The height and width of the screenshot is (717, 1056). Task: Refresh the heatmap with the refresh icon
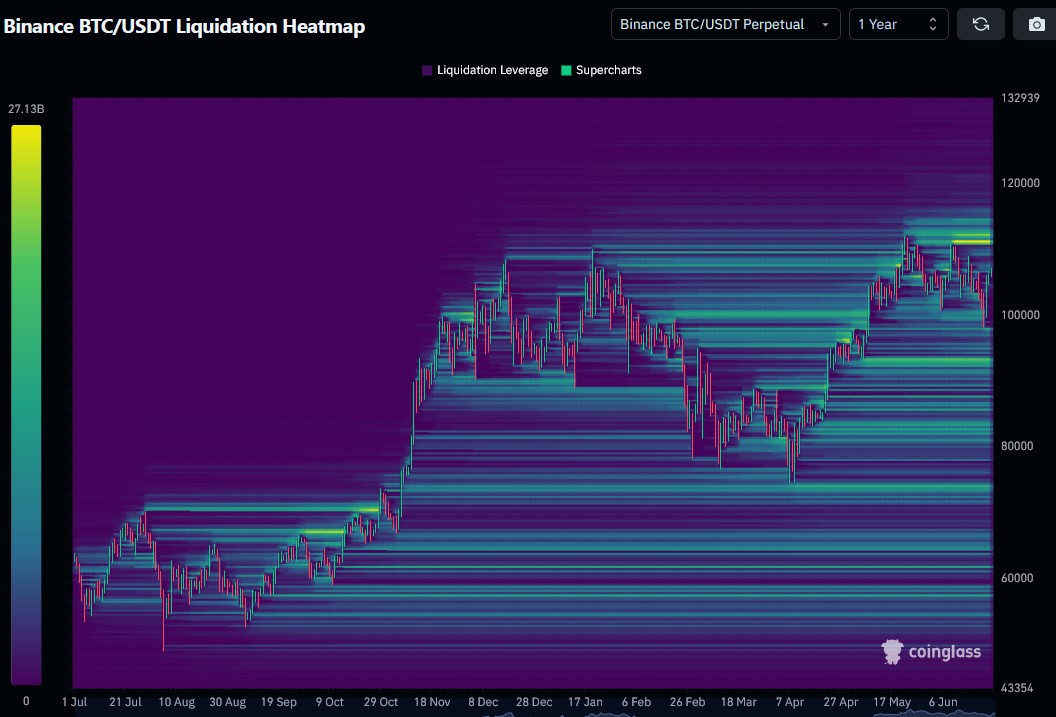(981, 24)
